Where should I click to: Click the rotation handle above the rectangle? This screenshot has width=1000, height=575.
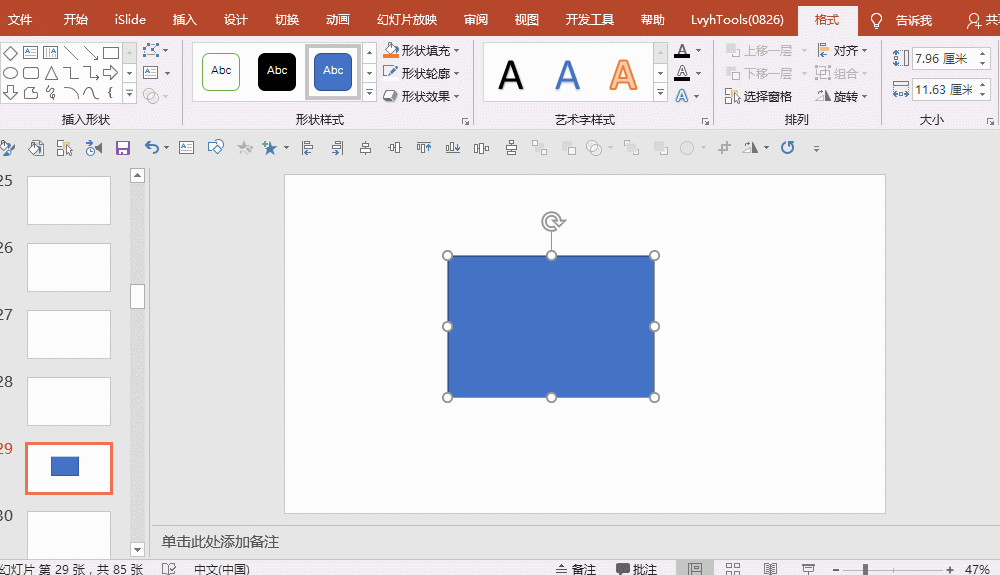tap(552, 221)
